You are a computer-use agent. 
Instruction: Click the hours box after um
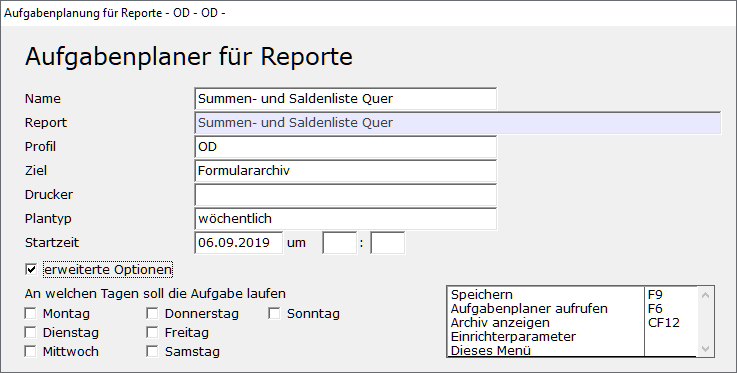click(x=339, y=243)
